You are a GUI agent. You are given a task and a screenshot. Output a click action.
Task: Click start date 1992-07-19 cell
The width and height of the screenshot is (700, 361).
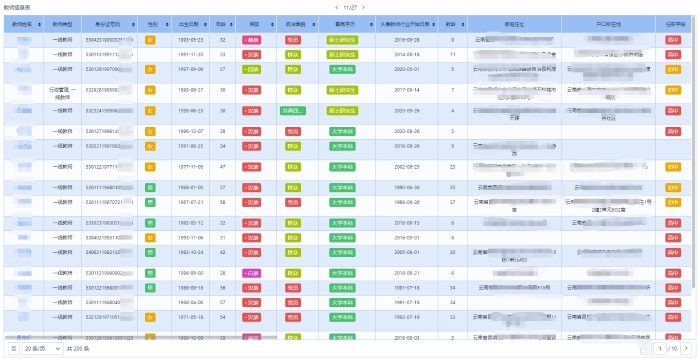[x=407, y=317]
